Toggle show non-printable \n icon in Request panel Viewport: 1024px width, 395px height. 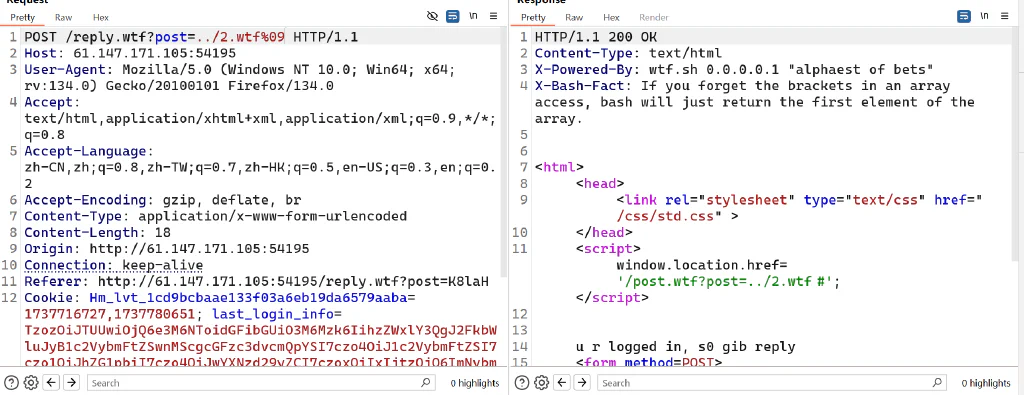pyautogui.click(x=473, y=16)
